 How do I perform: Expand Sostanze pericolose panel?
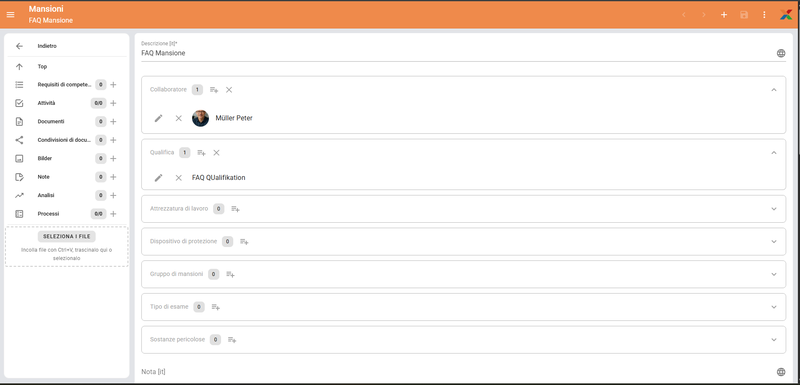click(x=773, y=340)
